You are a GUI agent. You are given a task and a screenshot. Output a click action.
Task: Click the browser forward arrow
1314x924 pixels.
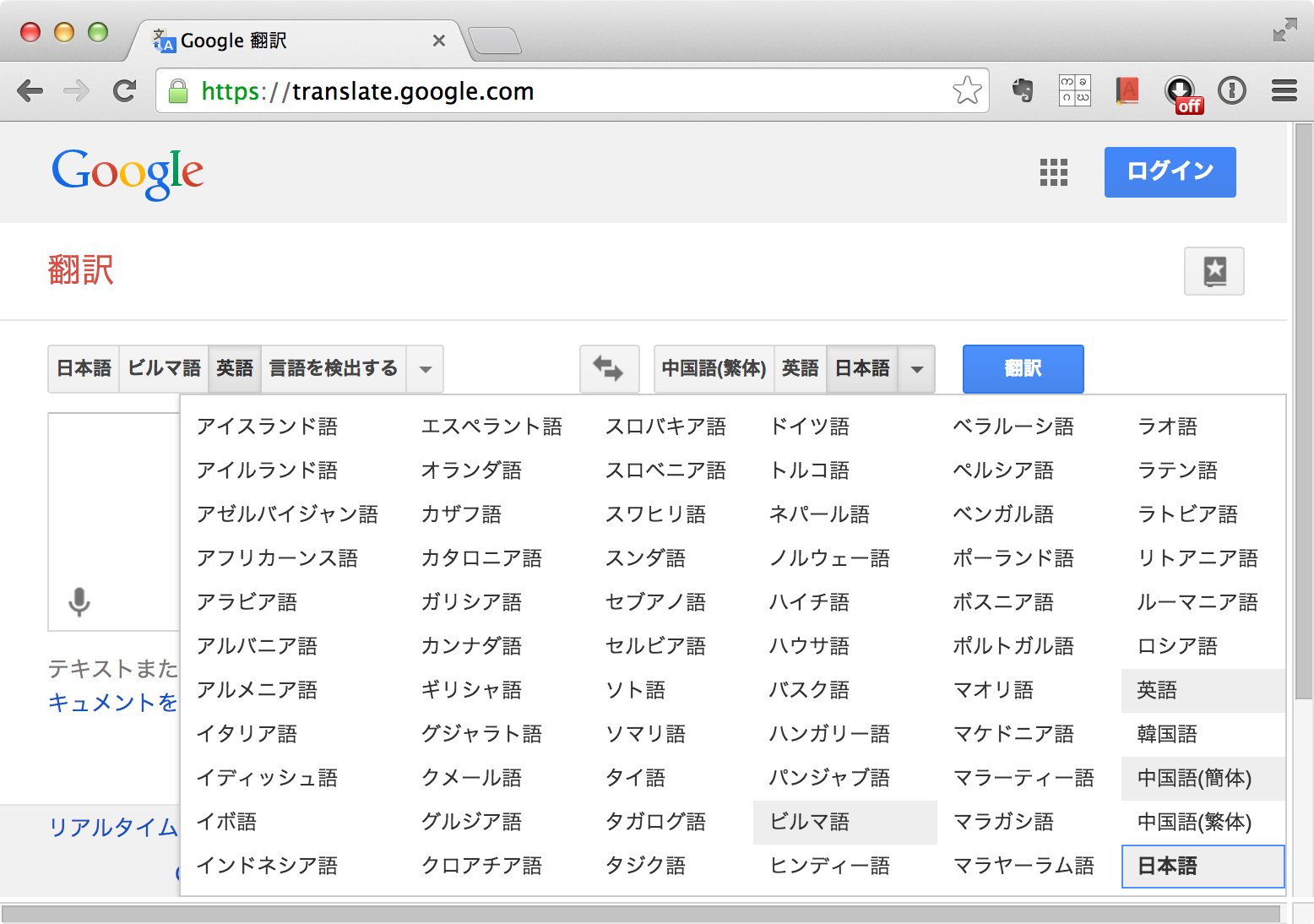(77, 90)
